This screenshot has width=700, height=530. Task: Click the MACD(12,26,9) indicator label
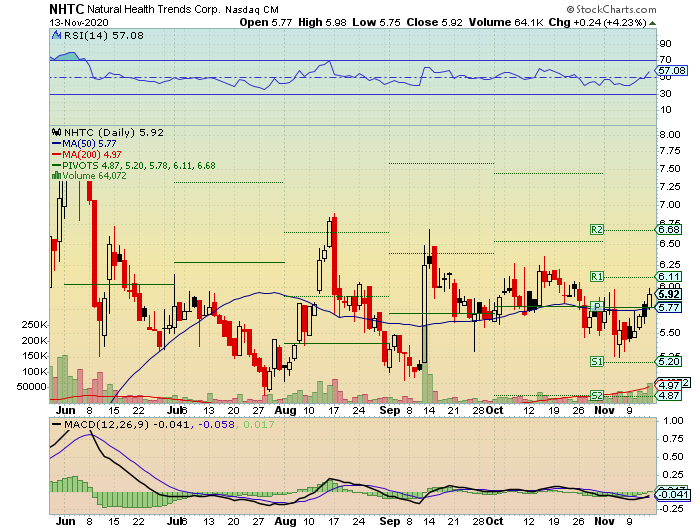106,424
